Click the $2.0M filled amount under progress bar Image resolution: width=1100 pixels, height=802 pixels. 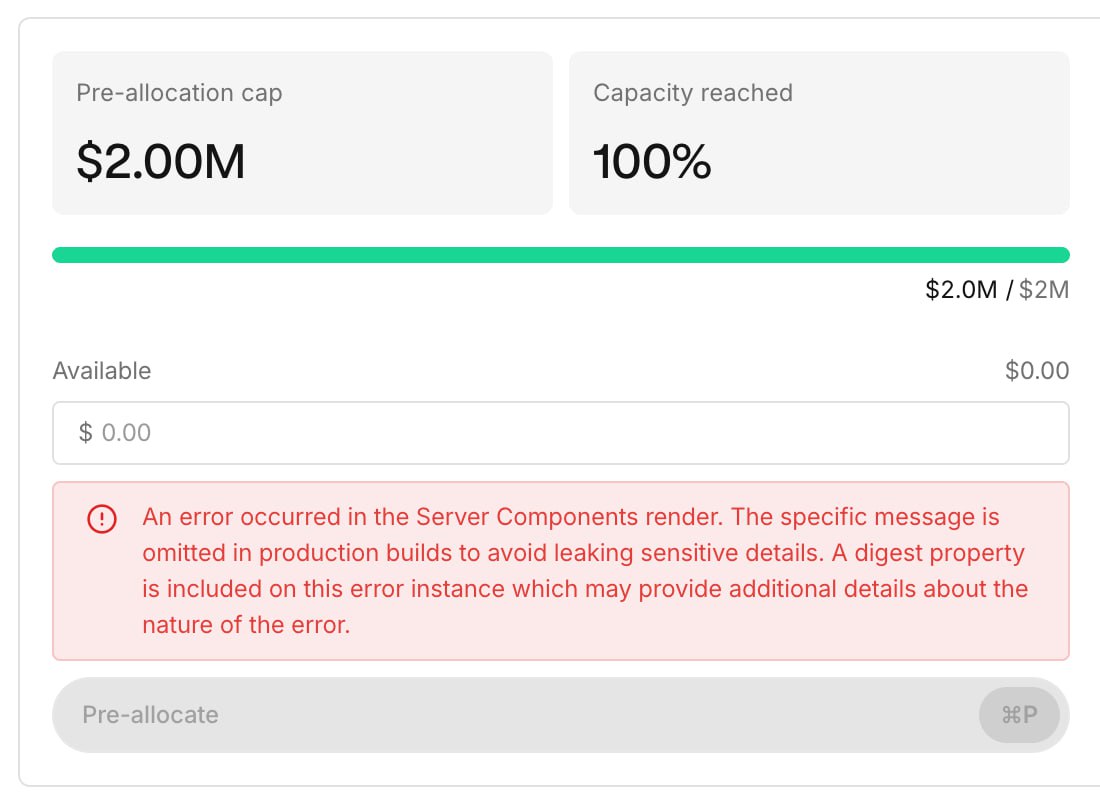pos(961,290)
